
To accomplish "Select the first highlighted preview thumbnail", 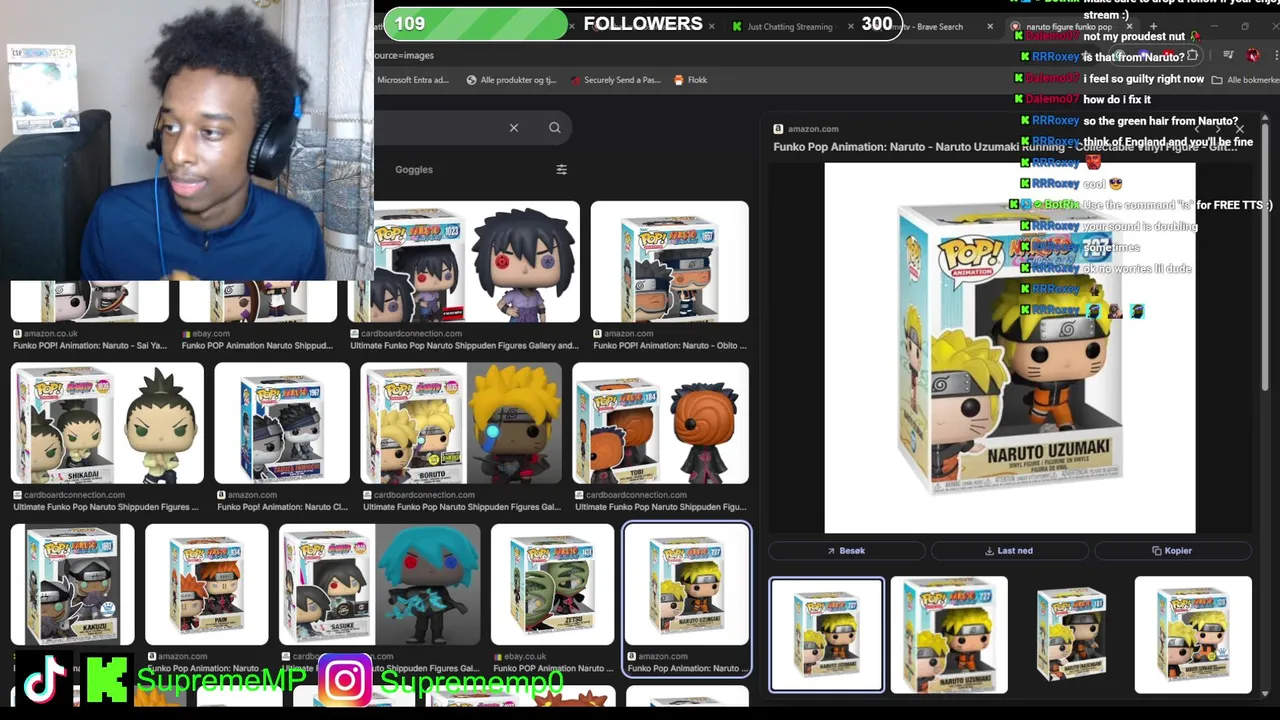I will tap(826, 635).
